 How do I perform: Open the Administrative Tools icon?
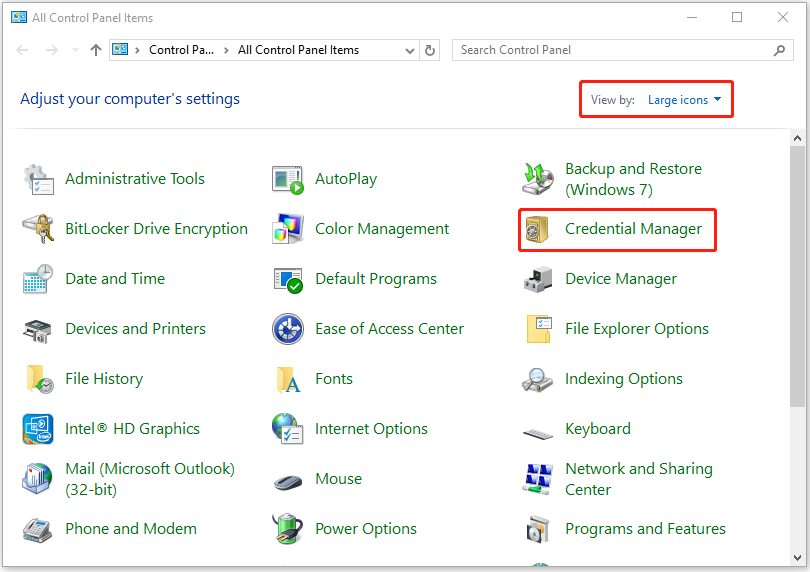(x=38, y=179)
